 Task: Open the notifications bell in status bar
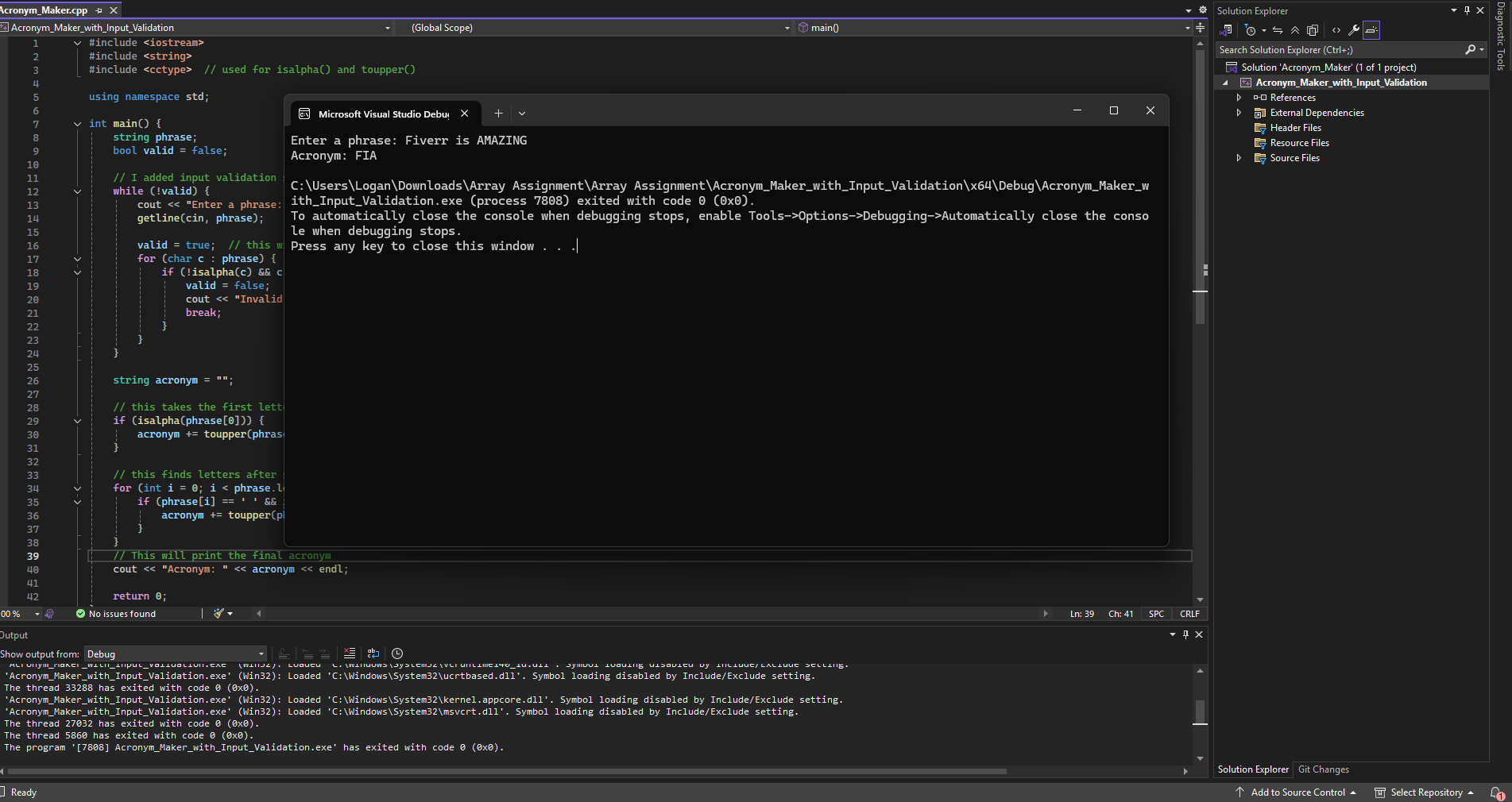pos(1496,792)
